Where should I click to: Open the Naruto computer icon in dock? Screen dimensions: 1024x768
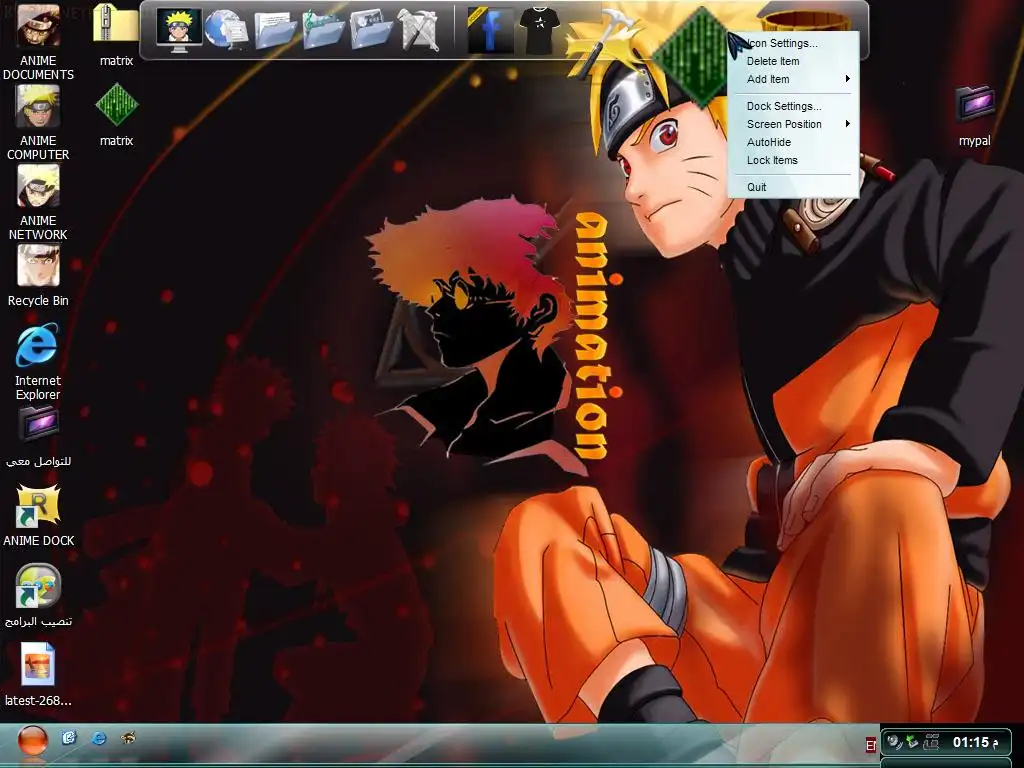tap(178, 29)
